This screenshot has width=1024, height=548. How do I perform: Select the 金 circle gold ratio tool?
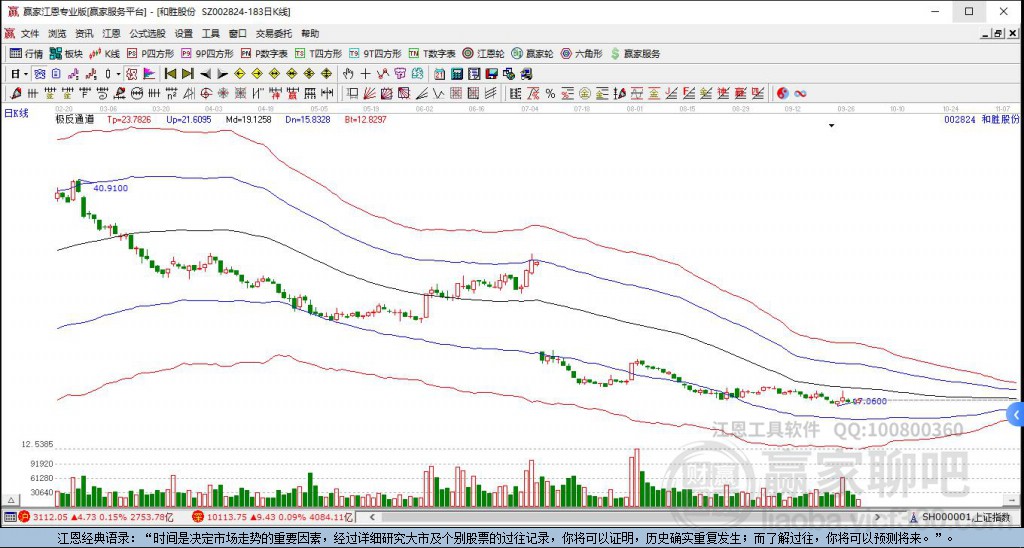click(x=584, y=94)
